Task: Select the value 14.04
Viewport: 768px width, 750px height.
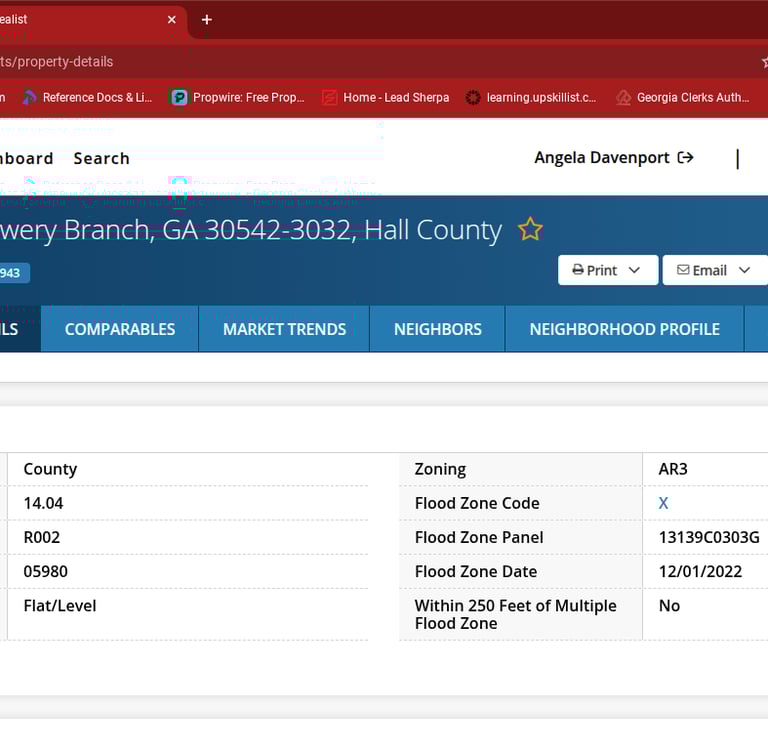Action: pos(43,503)
